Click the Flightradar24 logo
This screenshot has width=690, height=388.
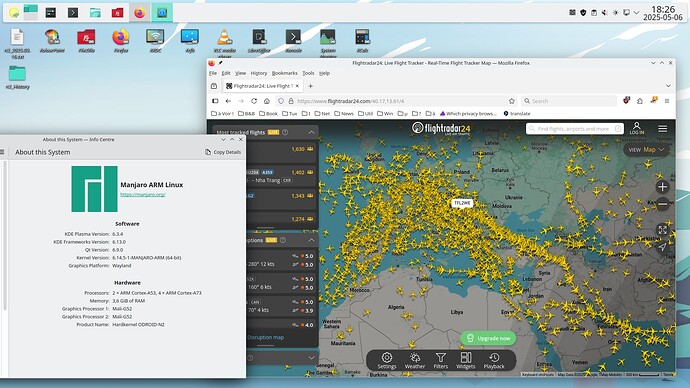tap(441, 128)
